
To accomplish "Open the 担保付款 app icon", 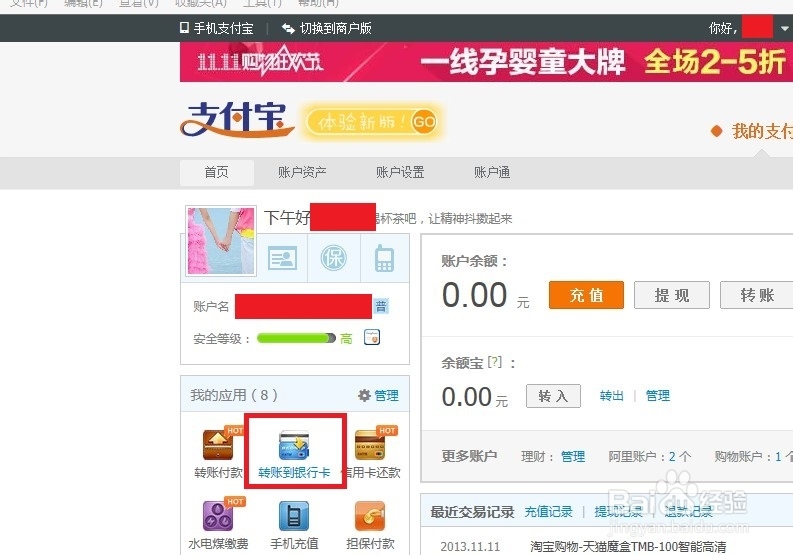I will 370,516.
